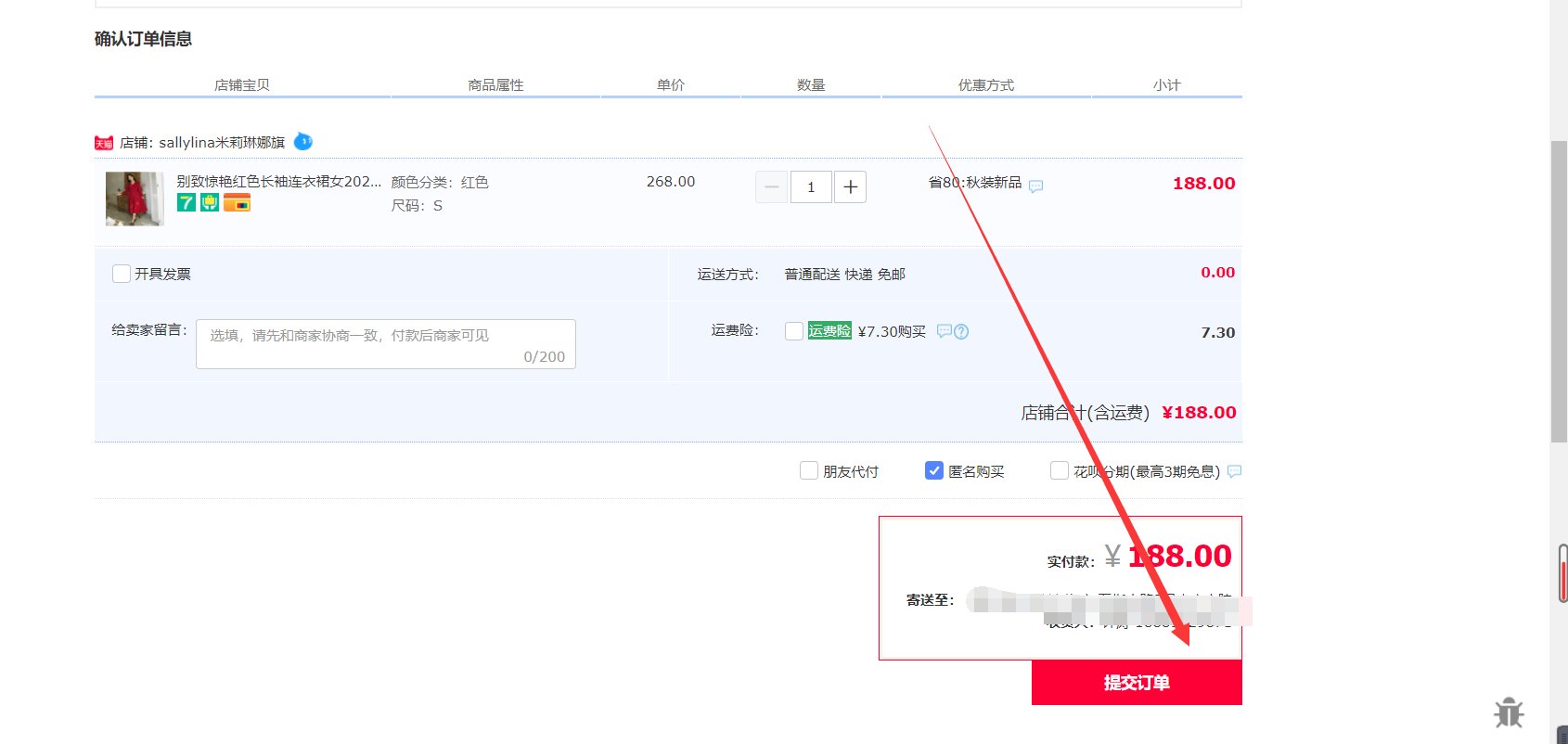This screenshot has width=1568, height=744.
Task: Click the page vertical scrollbar
Action: 1559,291
